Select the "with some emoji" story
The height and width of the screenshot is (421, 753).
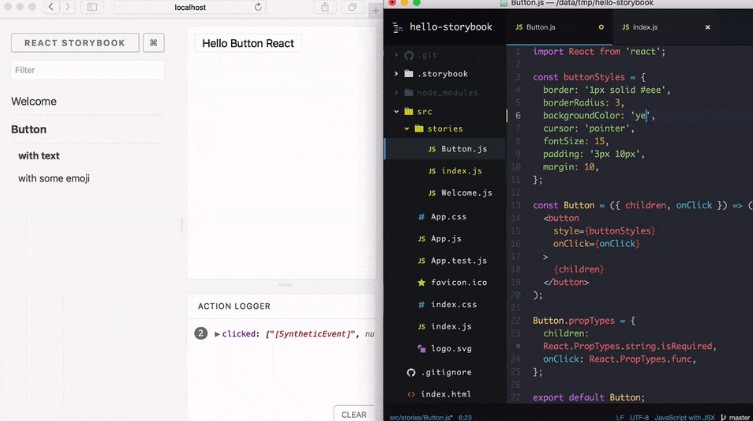(54, 178)
